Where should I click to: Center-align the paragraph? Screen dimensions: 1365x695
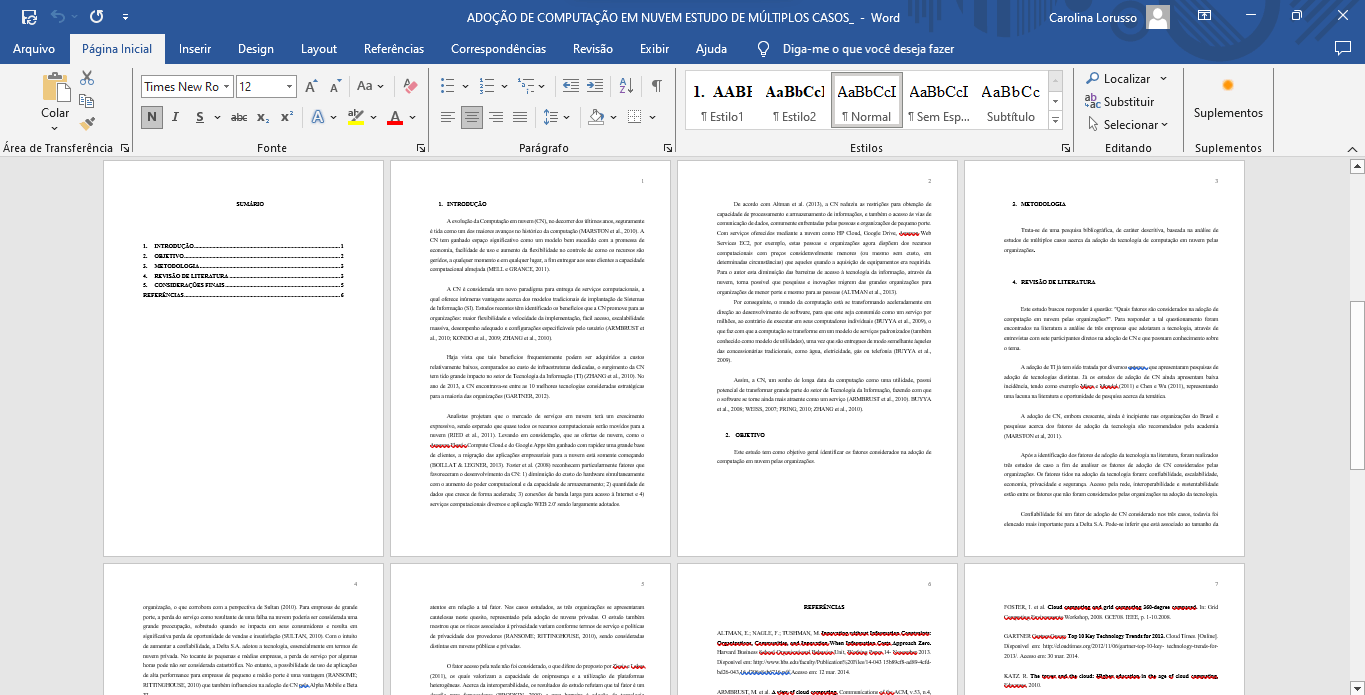(471, 118)
